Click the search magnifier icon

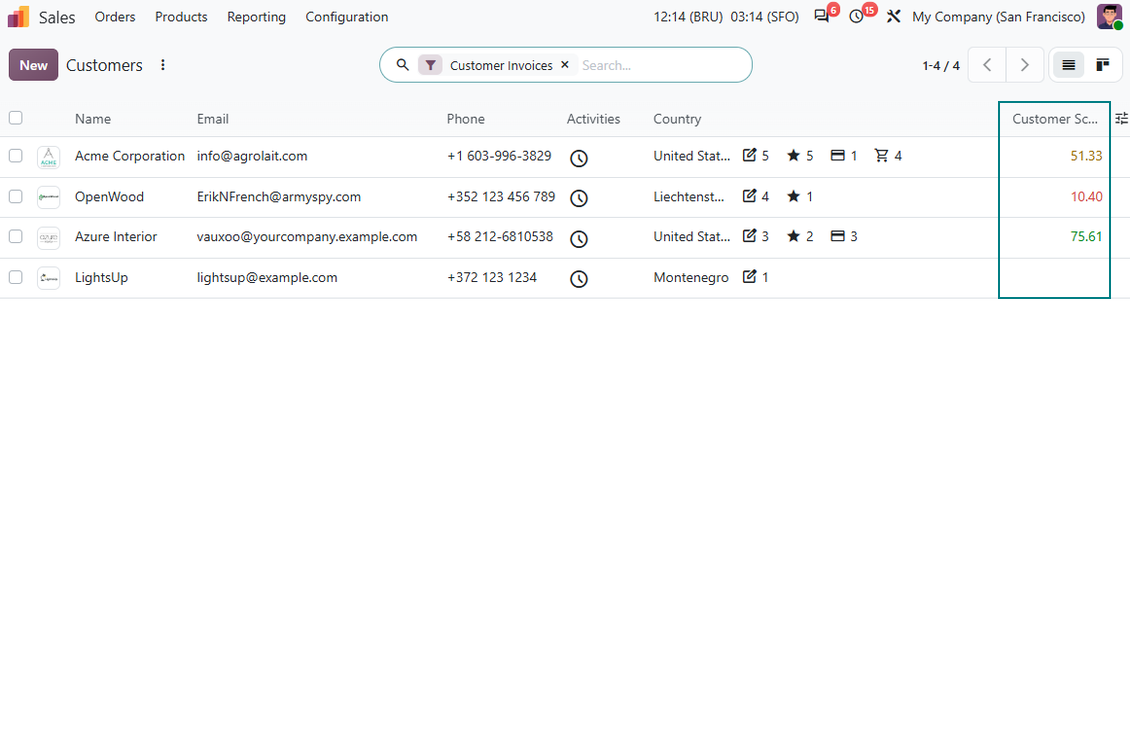[403, 65]
